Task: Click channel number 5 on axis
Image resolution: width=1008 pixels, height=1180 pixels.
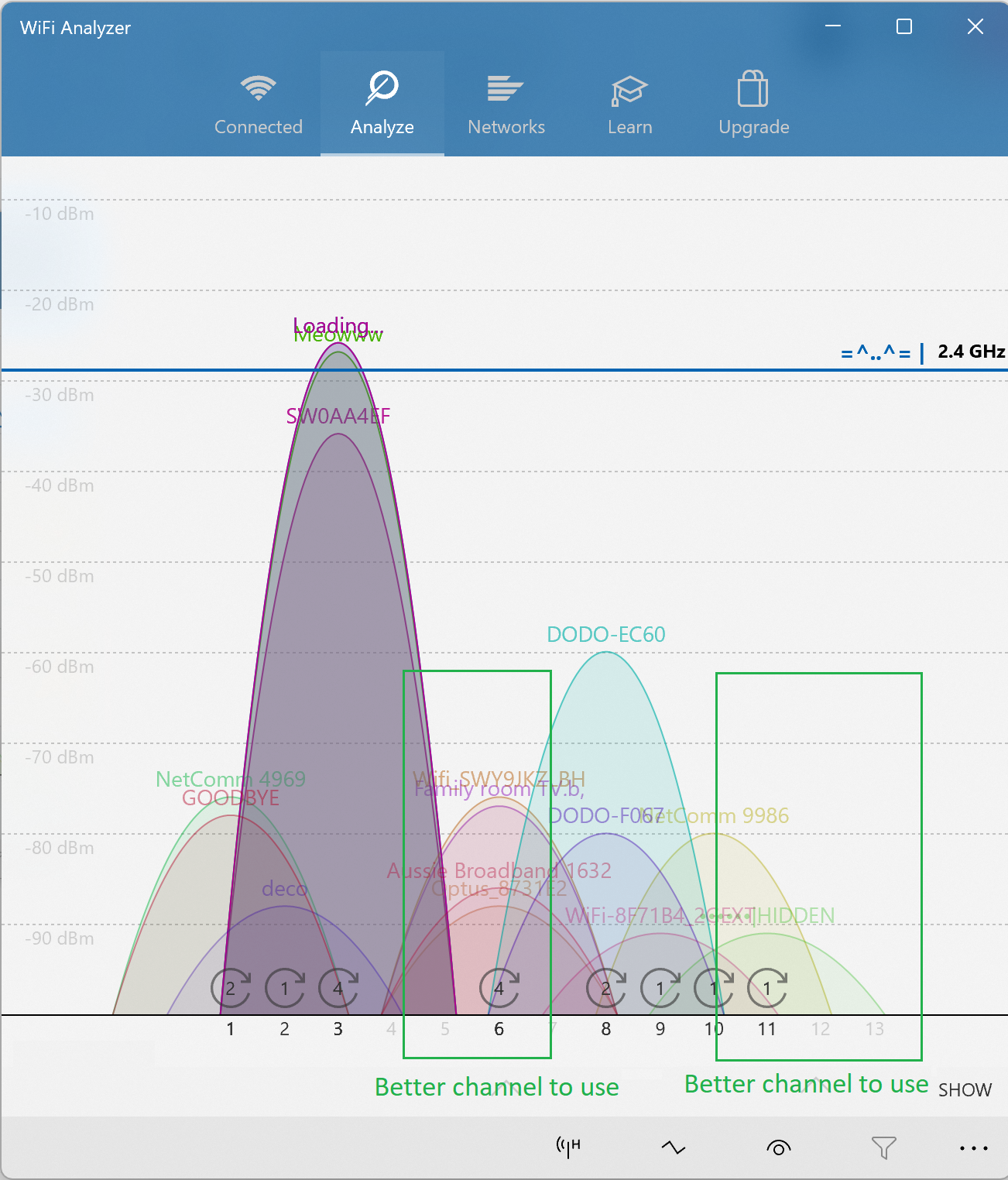Action: (x=445, y=1029)
